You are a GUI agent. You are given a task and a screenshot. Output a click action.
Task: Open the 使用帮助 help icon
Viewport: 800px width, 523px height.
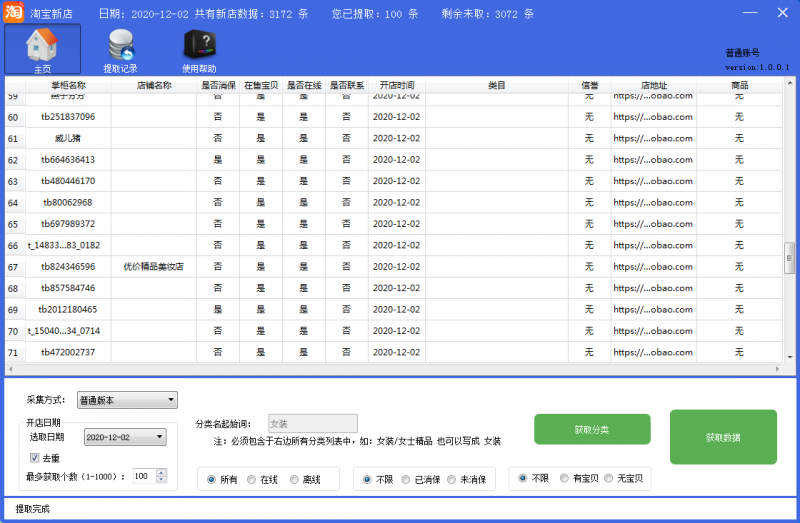click(x=198, y=48)
